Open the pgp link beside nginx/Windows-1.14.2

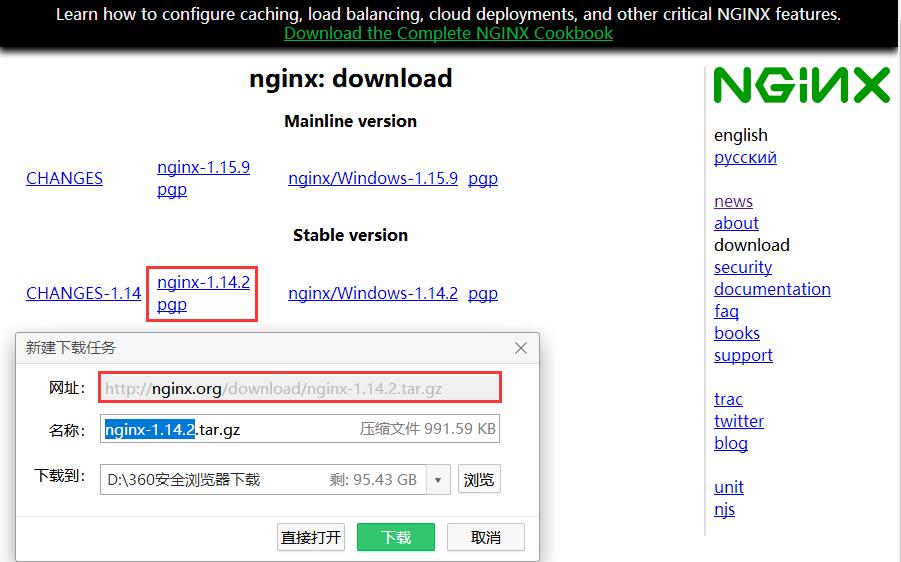(x=483, y=294)
